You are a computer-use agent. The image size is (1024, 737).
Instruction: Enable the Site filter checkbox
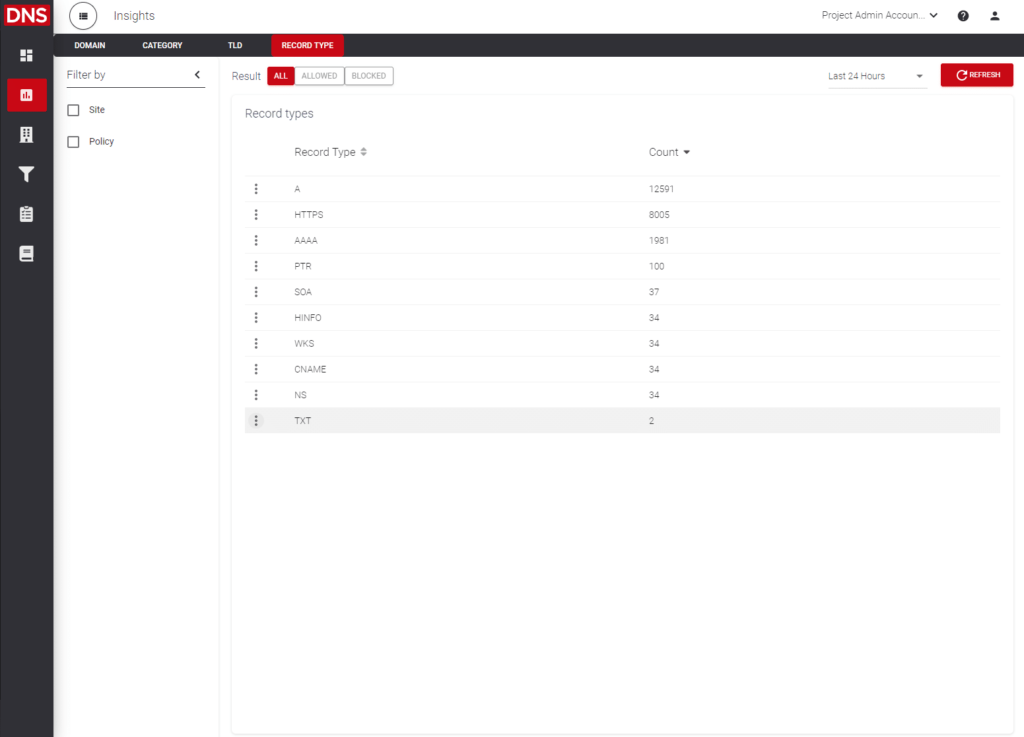pos(73,110)
